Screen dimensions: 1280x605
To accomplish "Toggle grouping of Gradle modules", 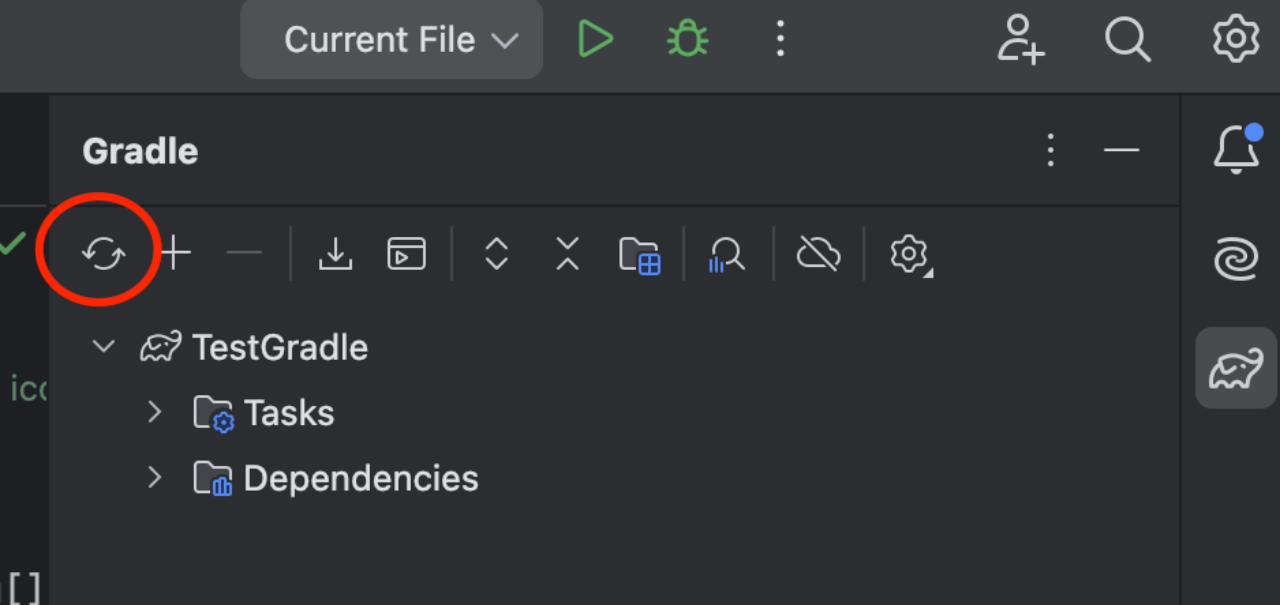I will point(640,253).
